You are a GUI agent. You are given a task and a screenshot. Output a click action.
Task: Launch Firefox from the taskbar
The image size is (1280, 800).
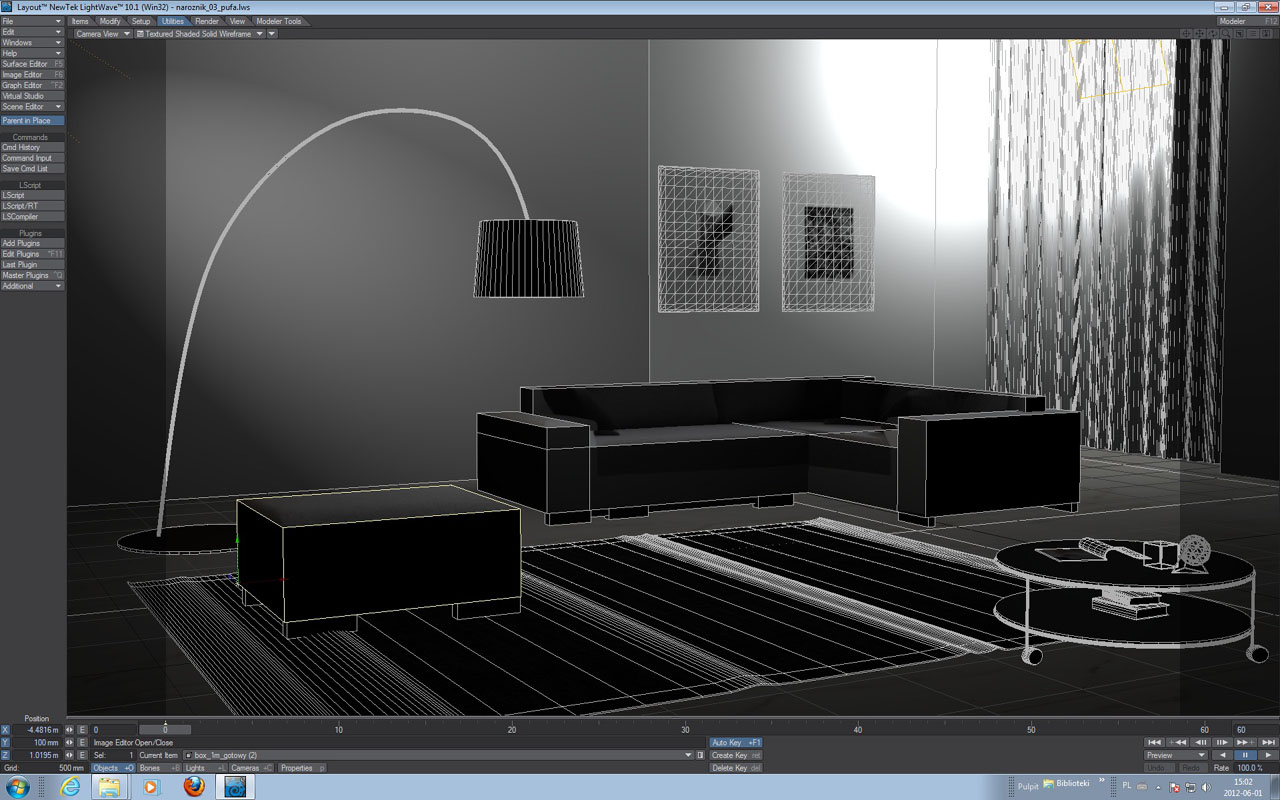point(194,786)
